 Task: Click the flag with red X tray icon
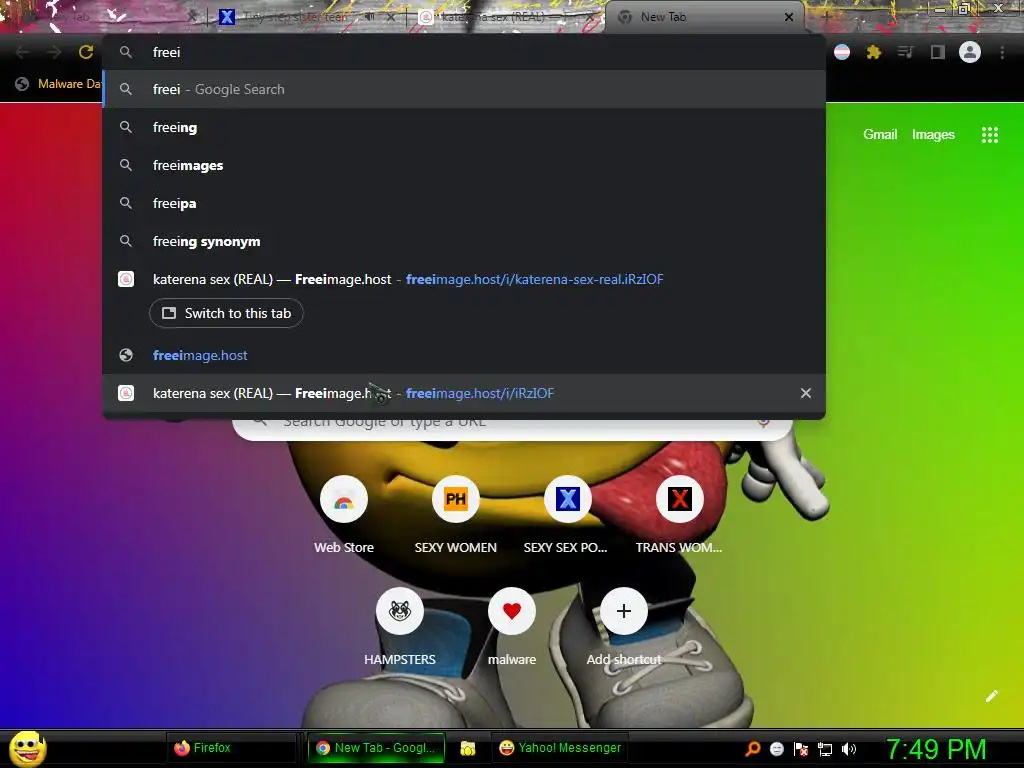801,749
